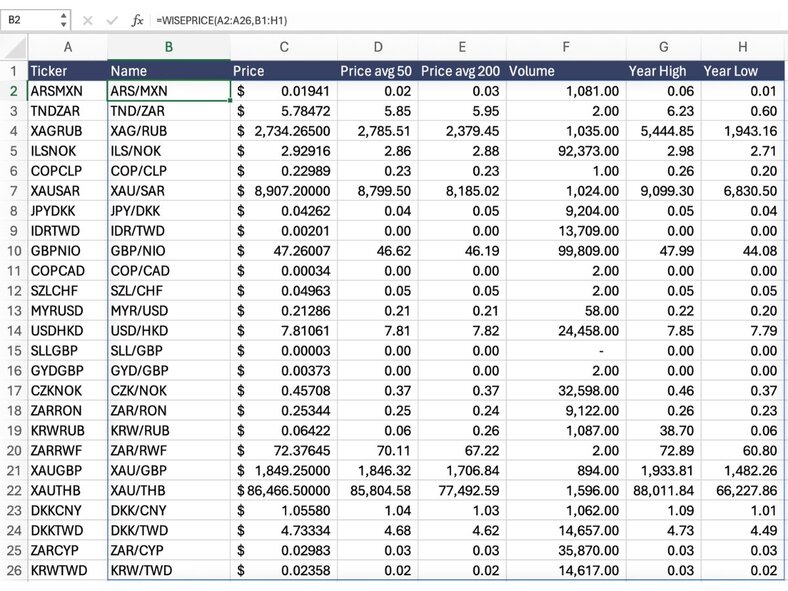Open the Name Box dropdown arrows
This screenshot has height=591, width=788.
coord(64,19)
